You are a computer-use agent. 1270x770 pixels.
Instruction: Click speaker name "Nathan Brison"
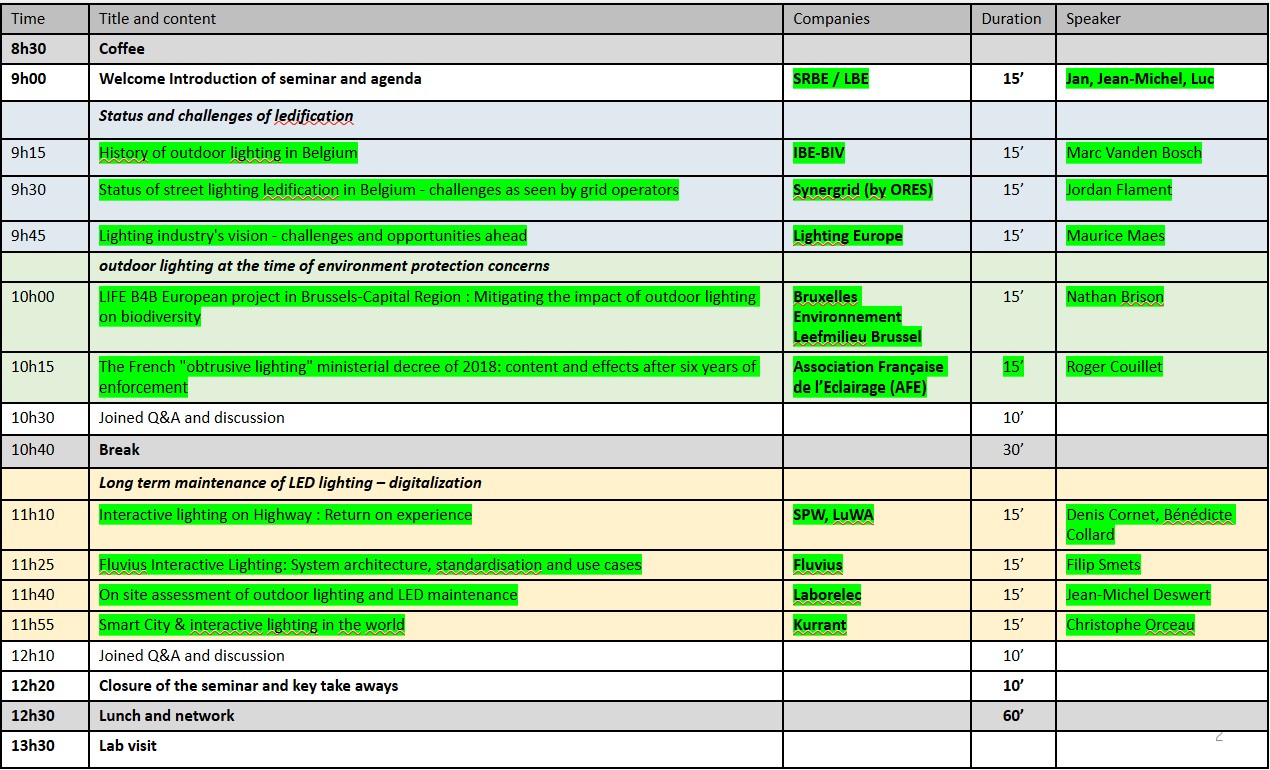pyautogui.click(x=1115, y=297)
